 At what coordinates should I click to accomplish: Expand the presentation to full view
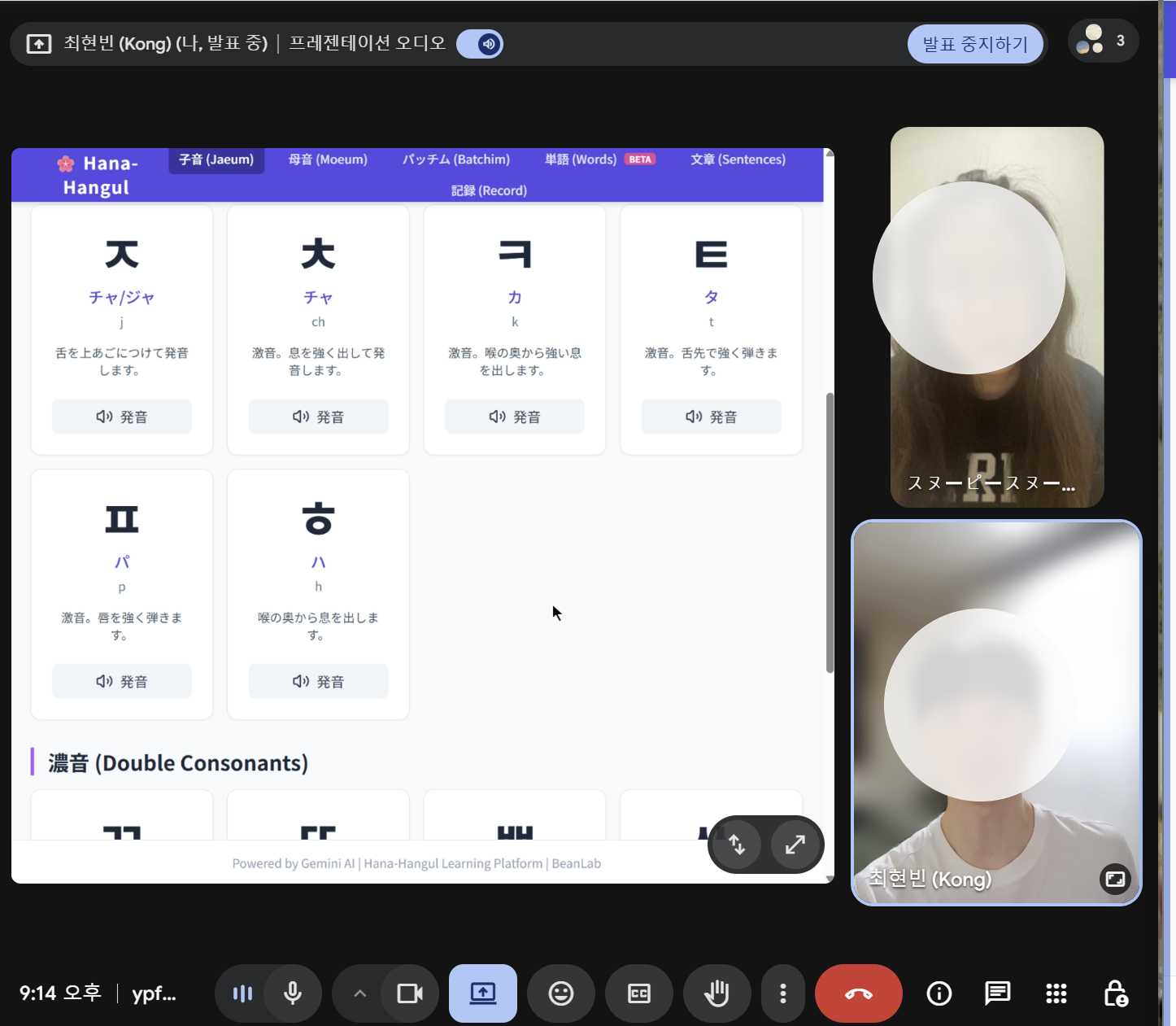[795, 845]
